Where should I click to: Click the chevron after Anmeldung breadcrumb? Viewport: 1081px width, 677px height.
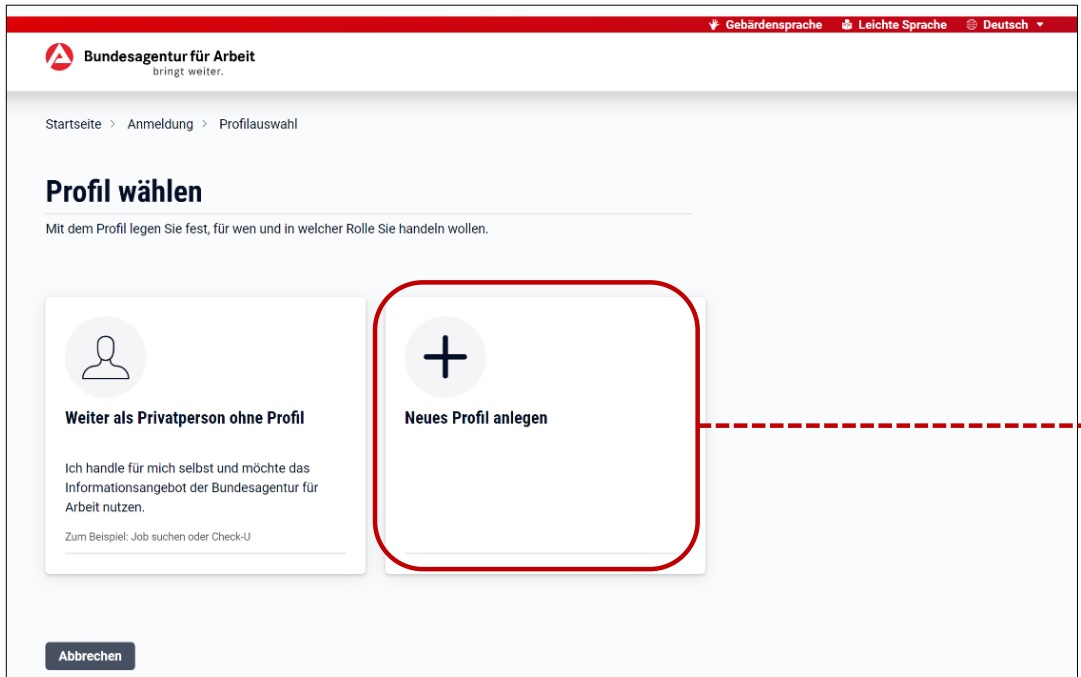click(206, 124)
